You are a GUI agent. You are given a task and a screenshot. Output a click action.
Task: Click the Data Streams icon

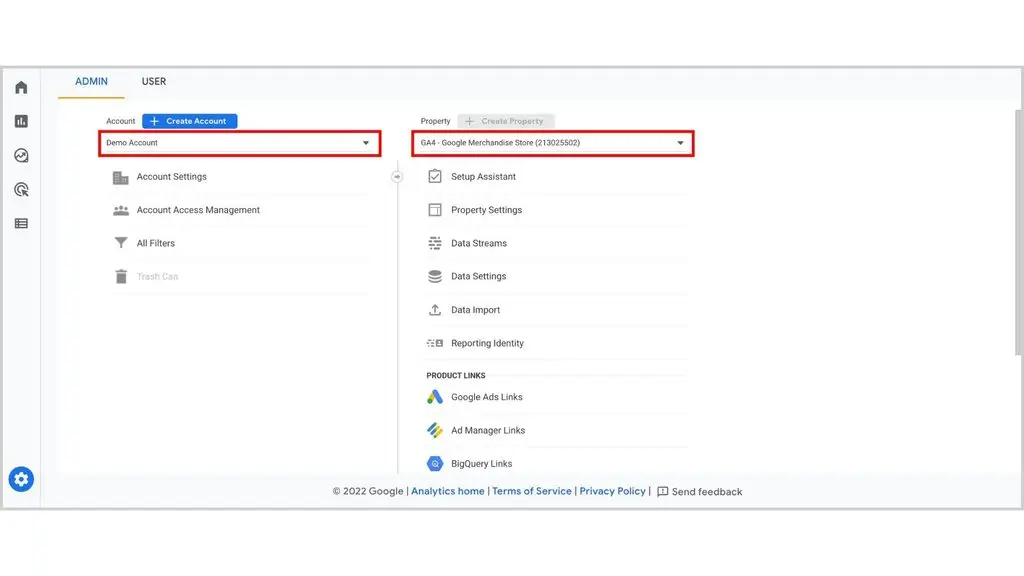[x=435, y=243]
